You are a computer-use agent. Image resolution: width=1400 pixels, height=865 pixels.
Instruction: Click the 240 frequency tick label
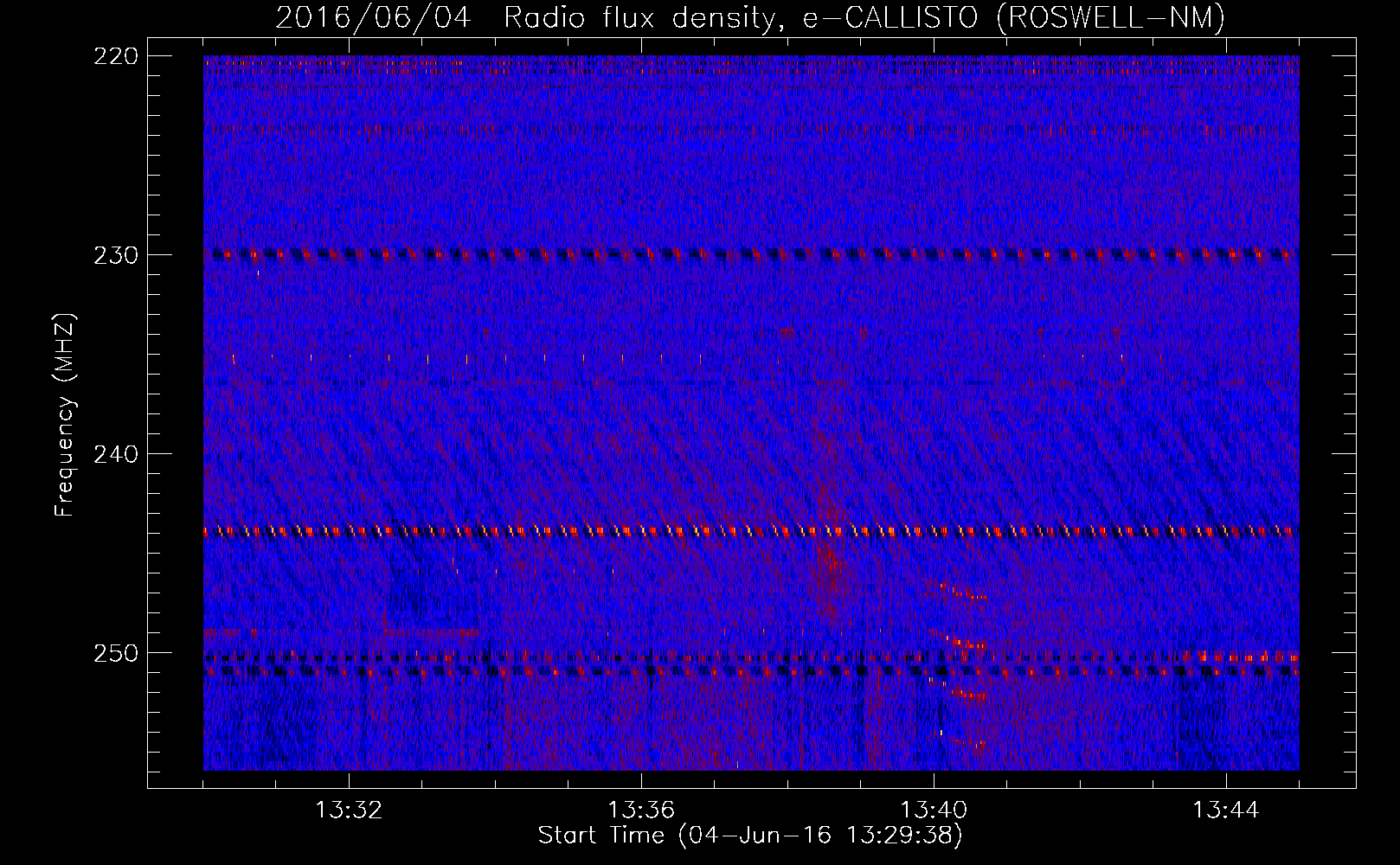(x=115, y=454)
